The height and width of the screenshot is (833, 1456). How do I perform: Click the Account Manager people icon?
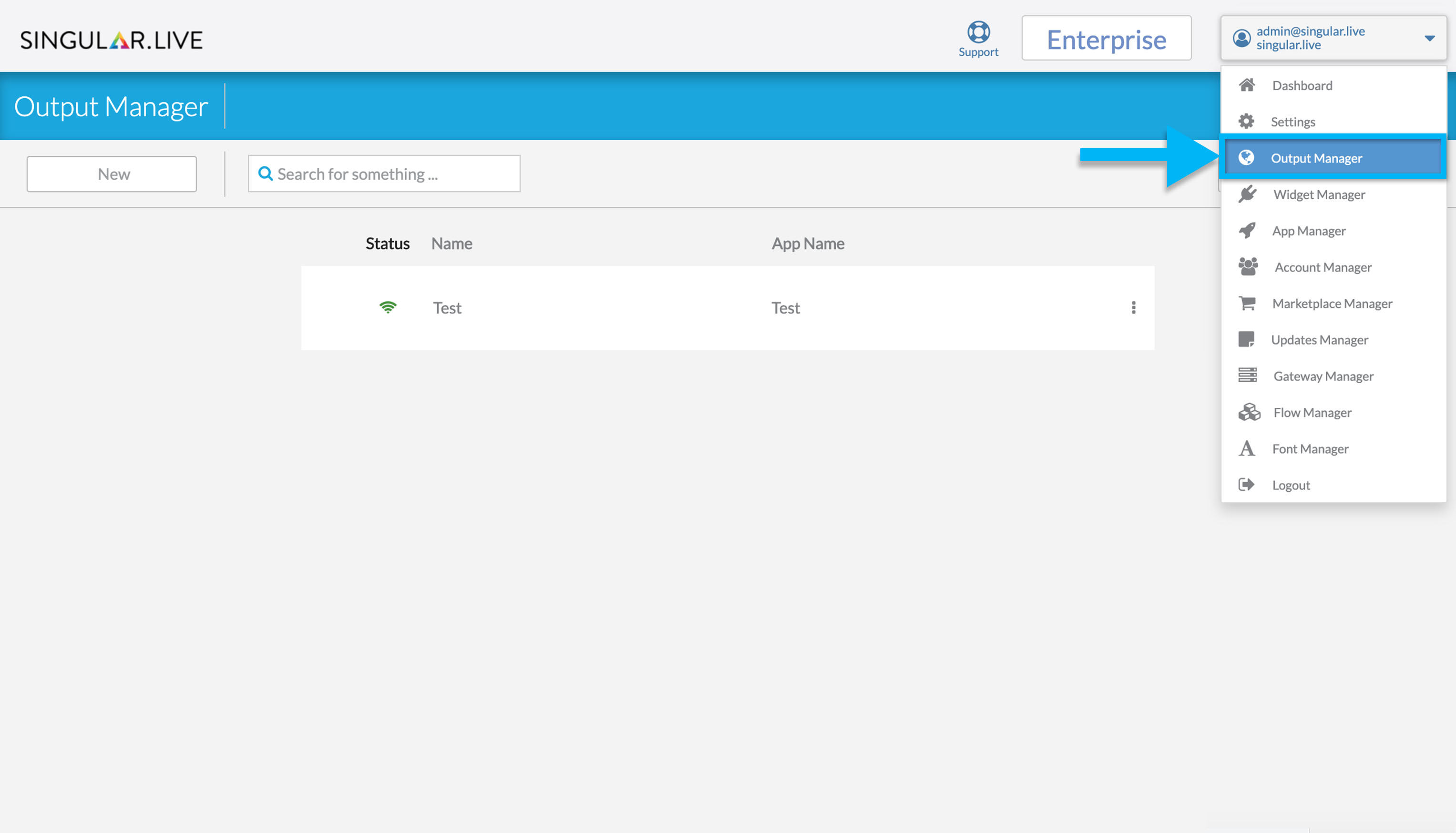(x=1248, y=266)
